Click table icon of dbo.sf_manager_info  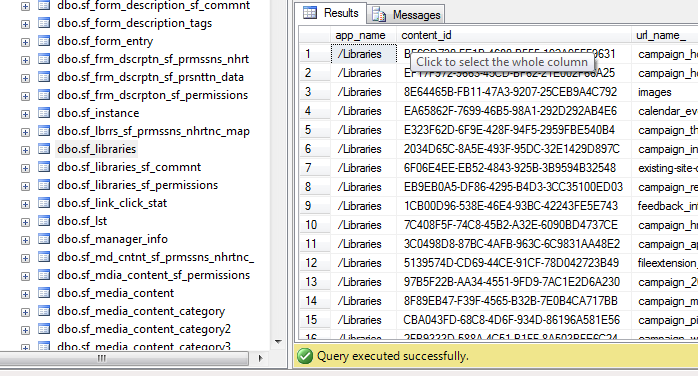coord(44,239)
